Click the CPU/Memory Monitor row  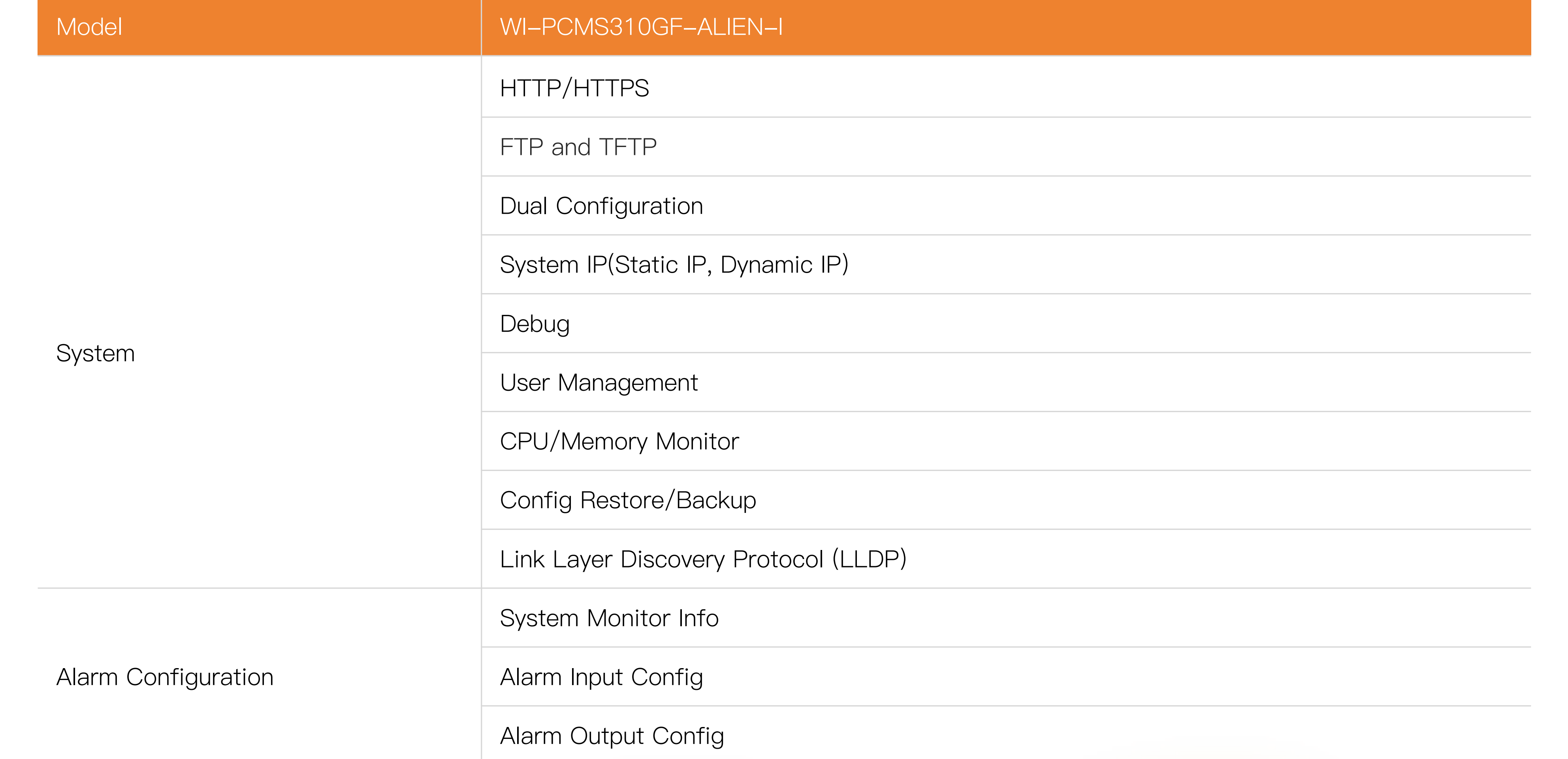point(619,442)
